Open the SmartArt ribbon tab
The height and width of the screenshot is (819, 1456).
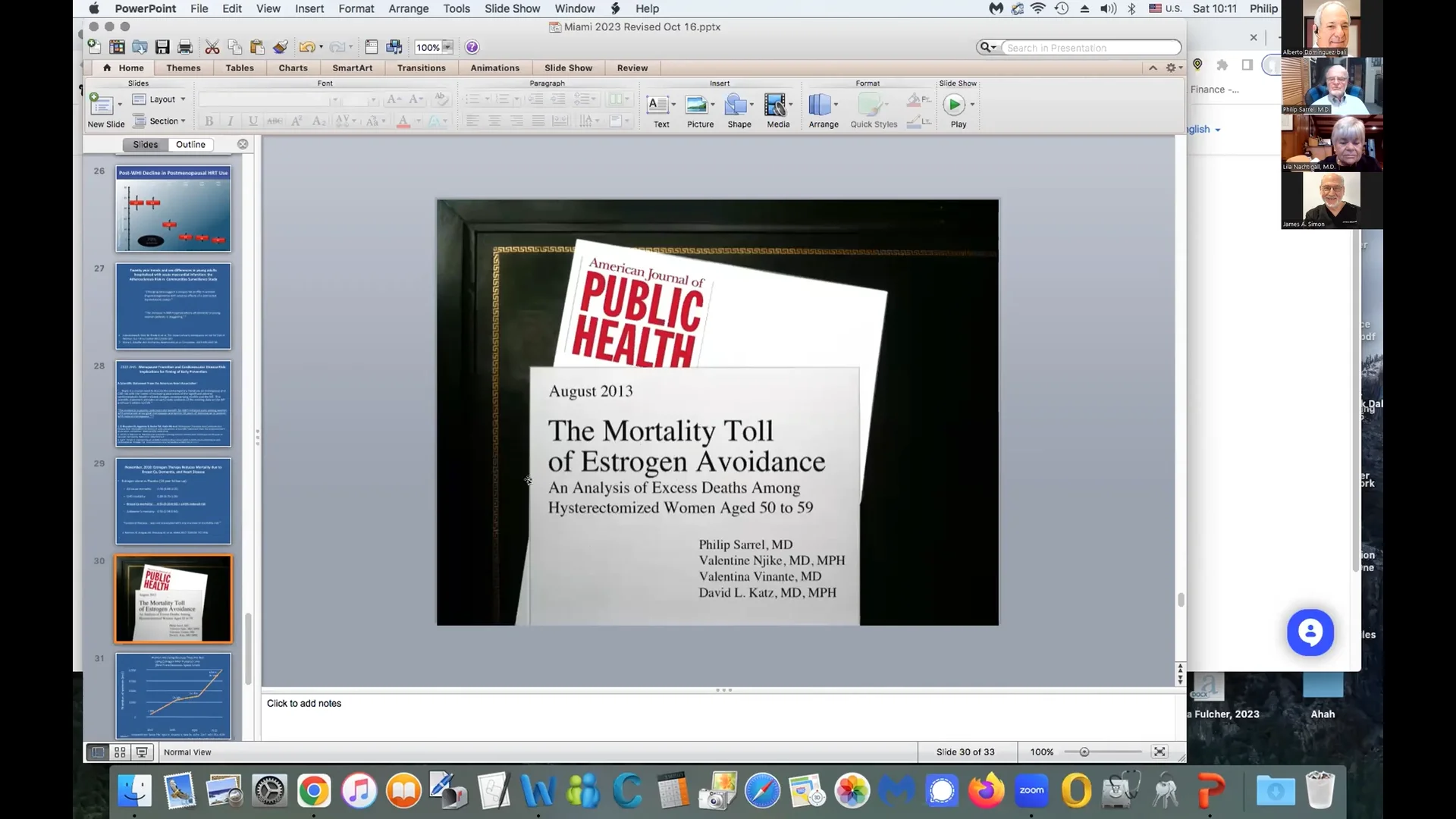352,67
